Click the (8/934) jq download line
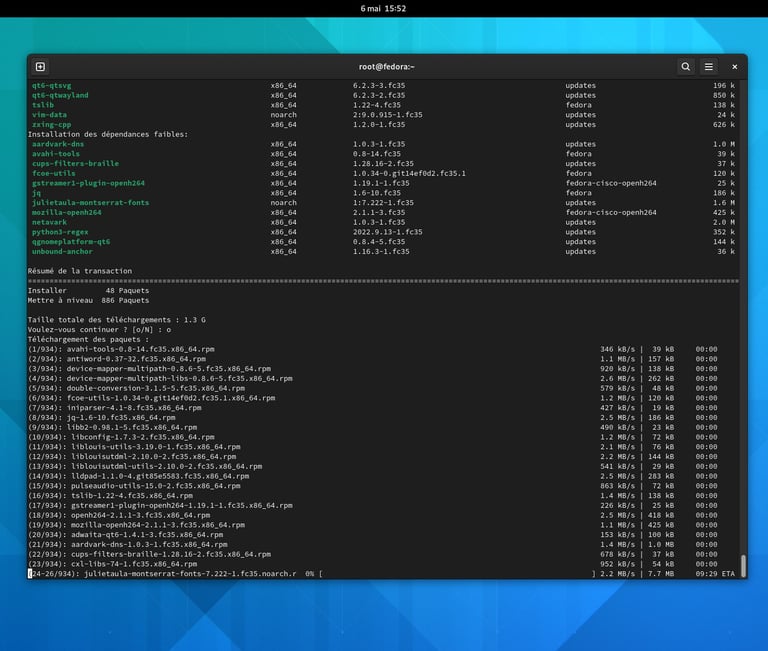 (372, 418)
